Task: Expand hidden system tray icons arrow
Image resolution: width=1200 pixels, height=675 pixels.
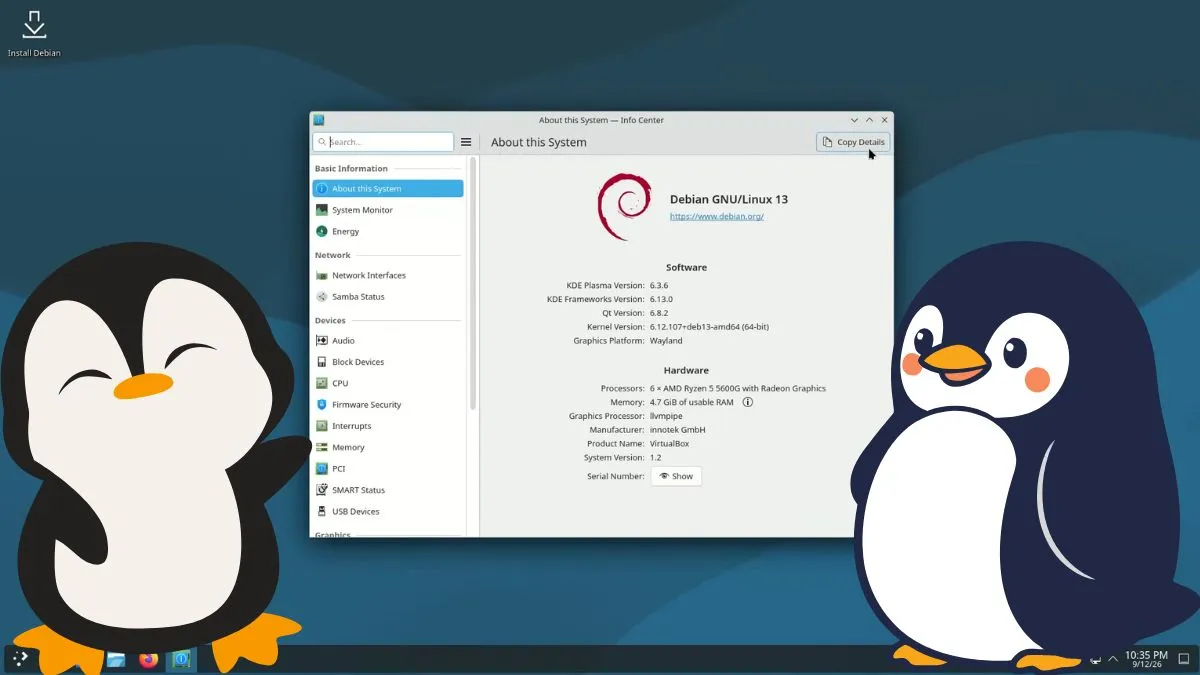Action: coord(1113,660)
